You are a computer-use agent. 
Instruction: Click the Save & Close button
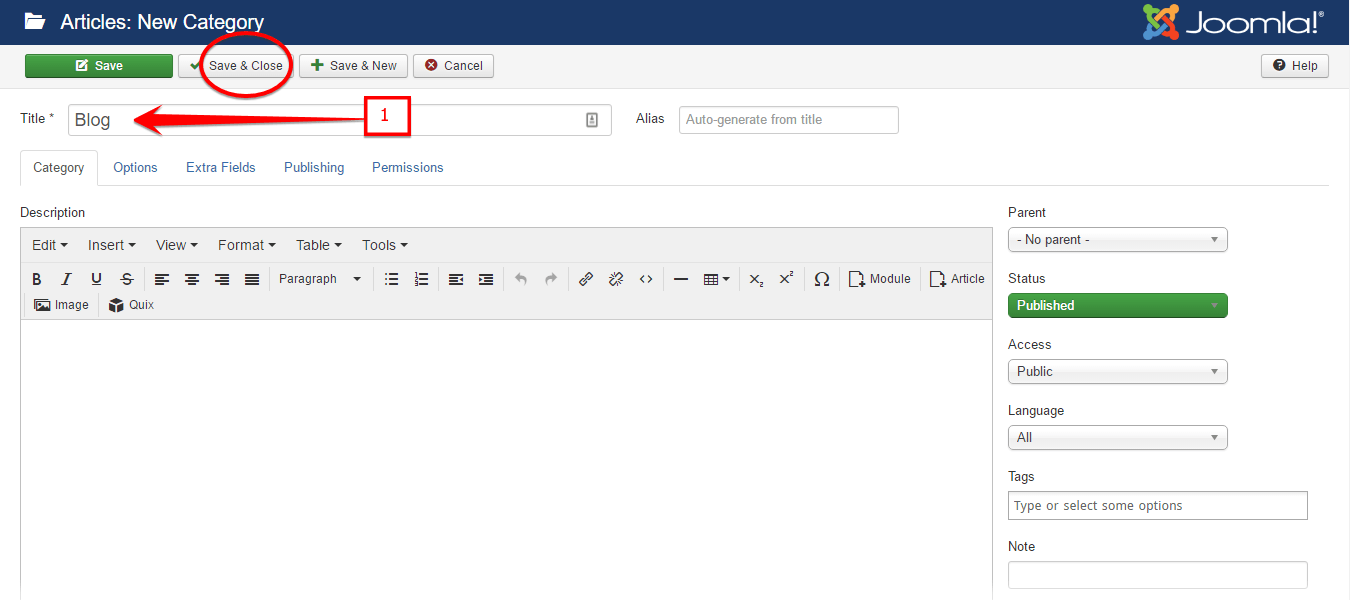pos(236,66)
